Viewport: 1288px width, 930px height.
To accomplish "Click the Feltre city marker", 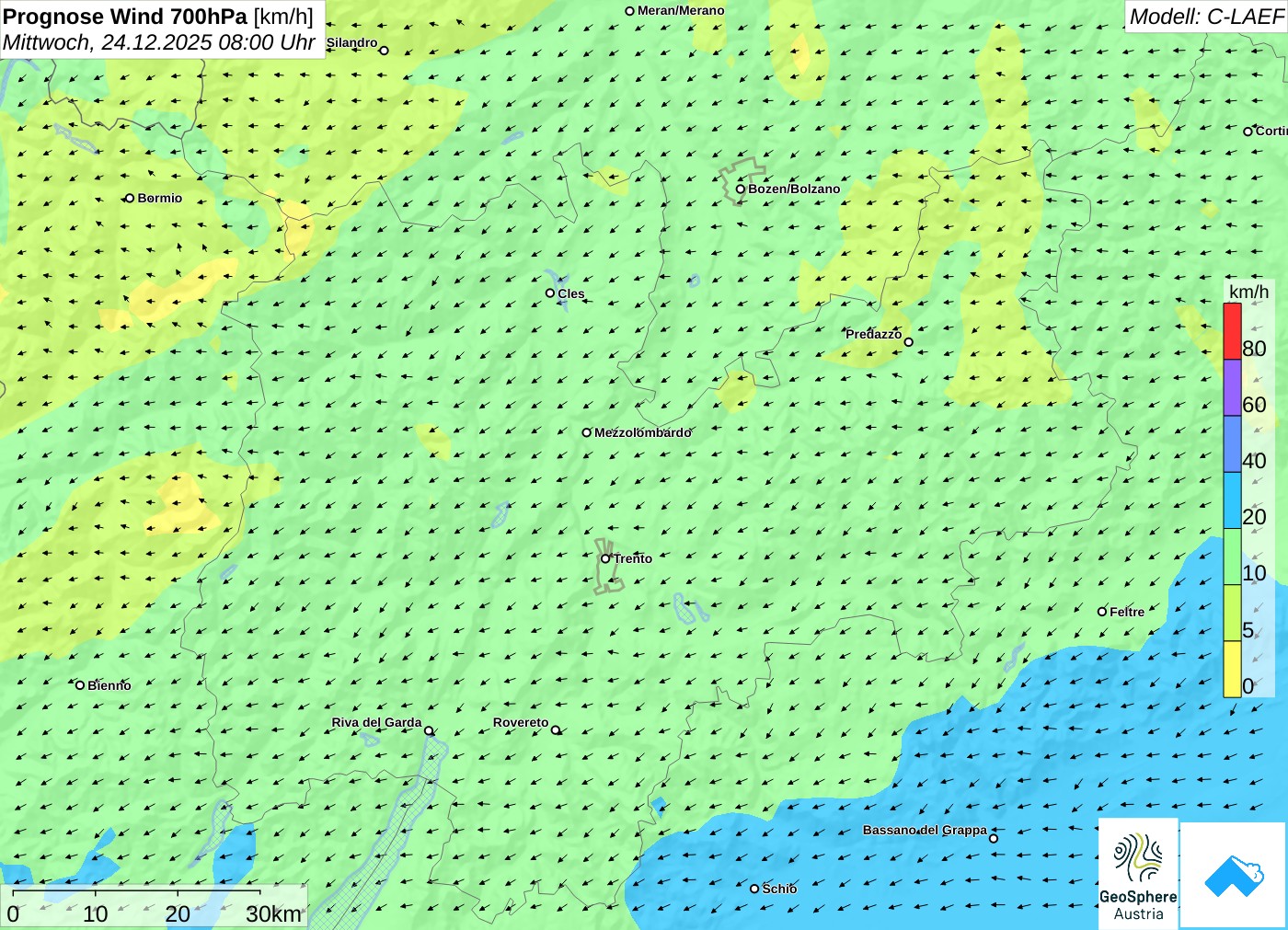I will pos(1102,612).
